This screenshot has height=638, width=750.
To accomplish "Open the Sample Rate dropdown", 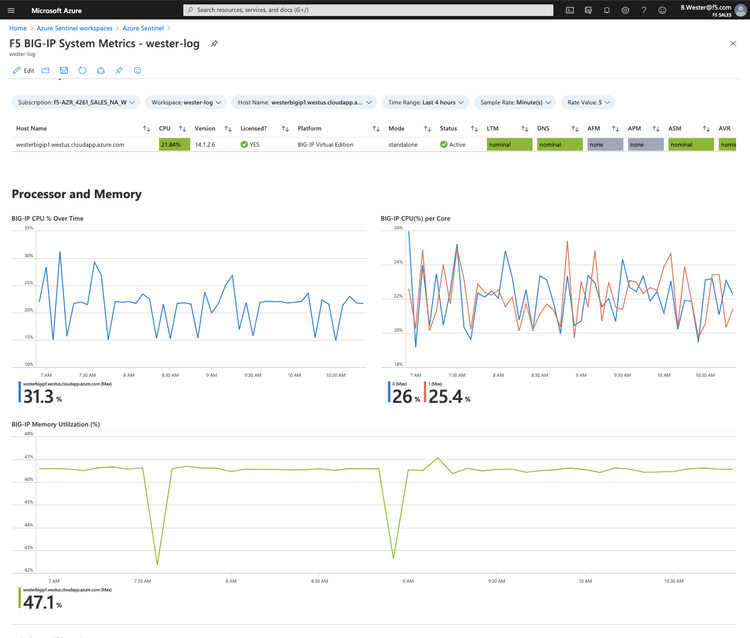I will [514, 102].
